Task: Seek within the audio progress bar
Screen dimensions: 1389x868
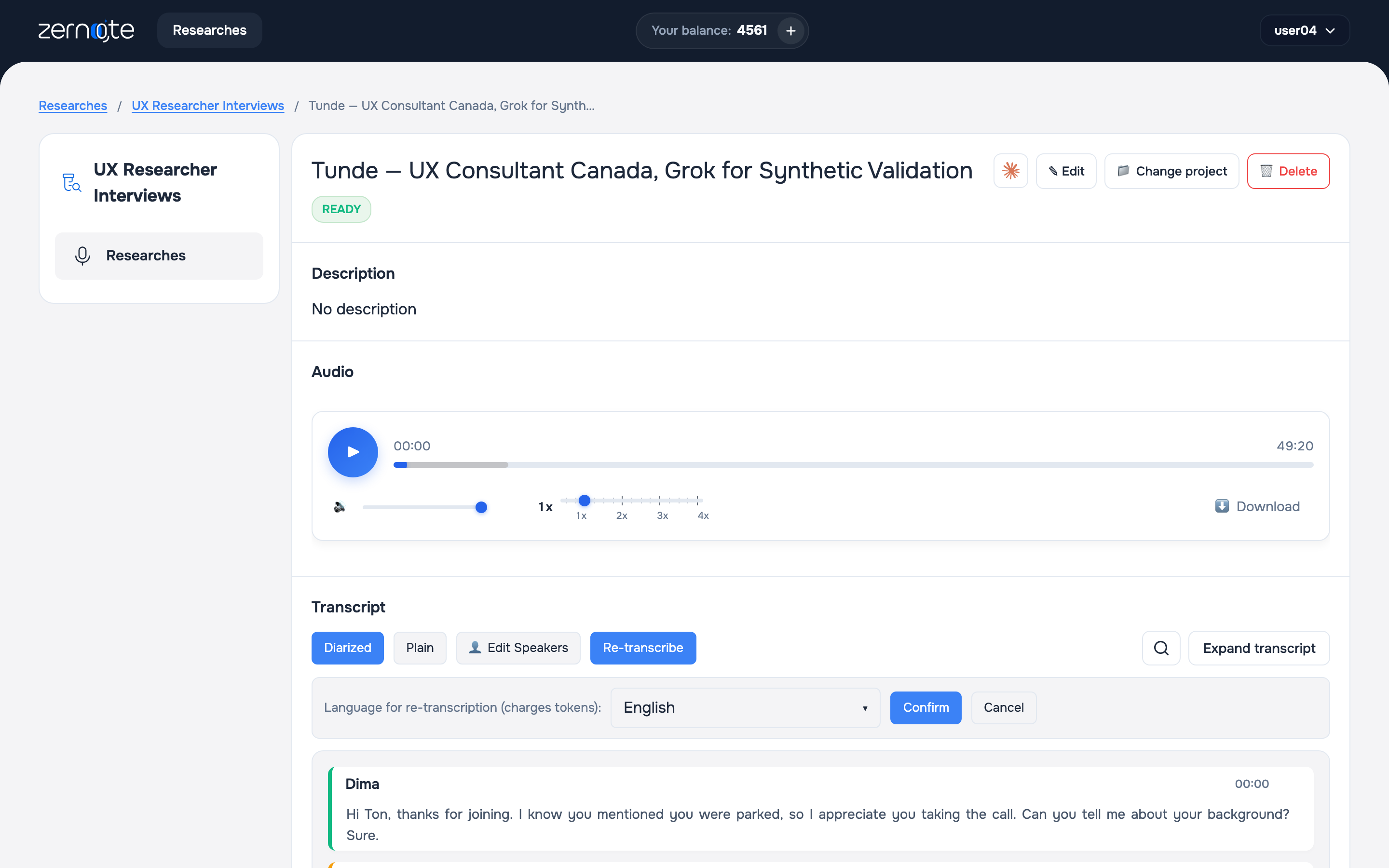Action: 853,465
